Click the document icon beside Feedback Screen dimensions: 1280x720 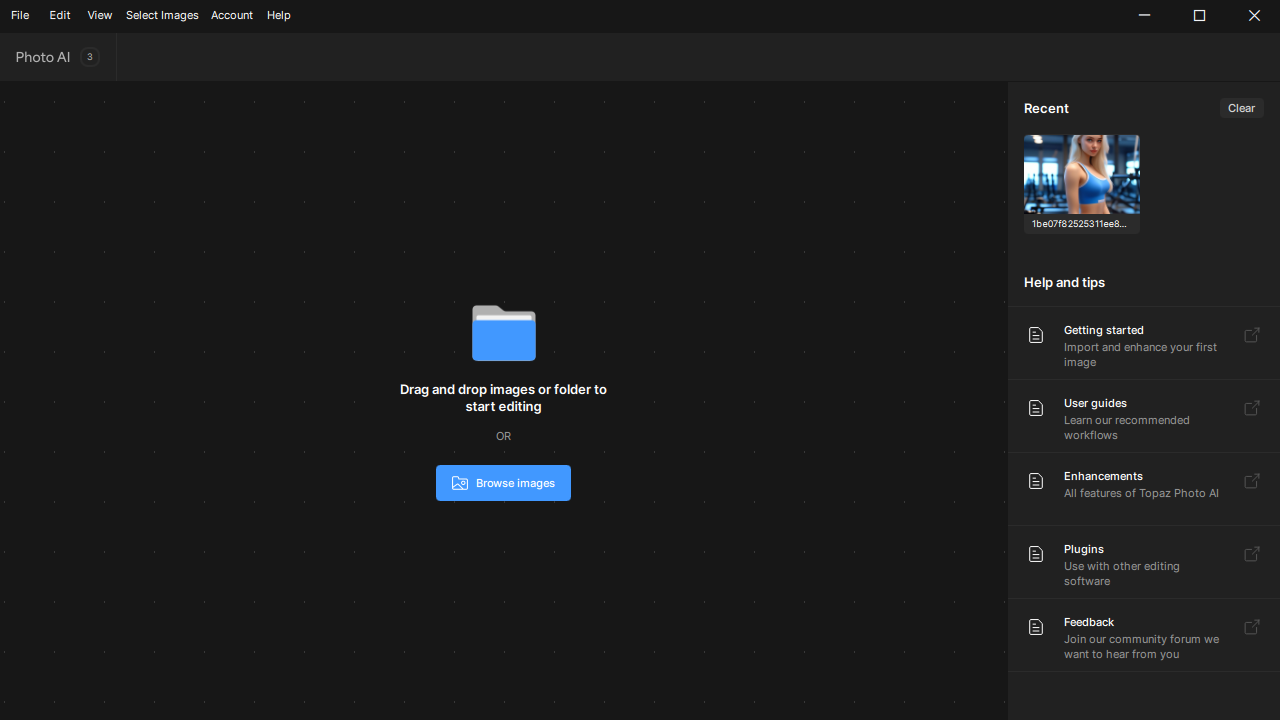1036,627
